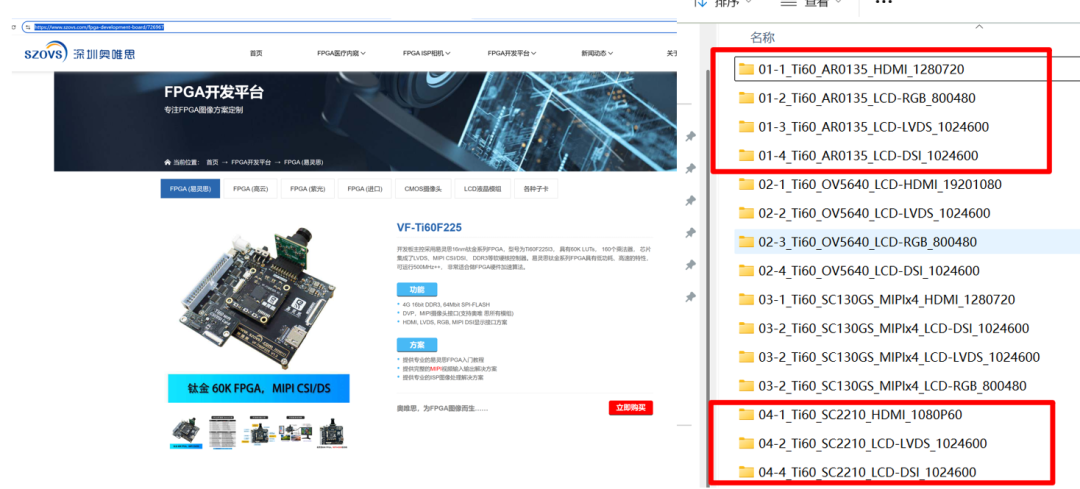Select the top-view board thumbnail
The width and height of the screenshot is (1080, 489).
(331, 432)
